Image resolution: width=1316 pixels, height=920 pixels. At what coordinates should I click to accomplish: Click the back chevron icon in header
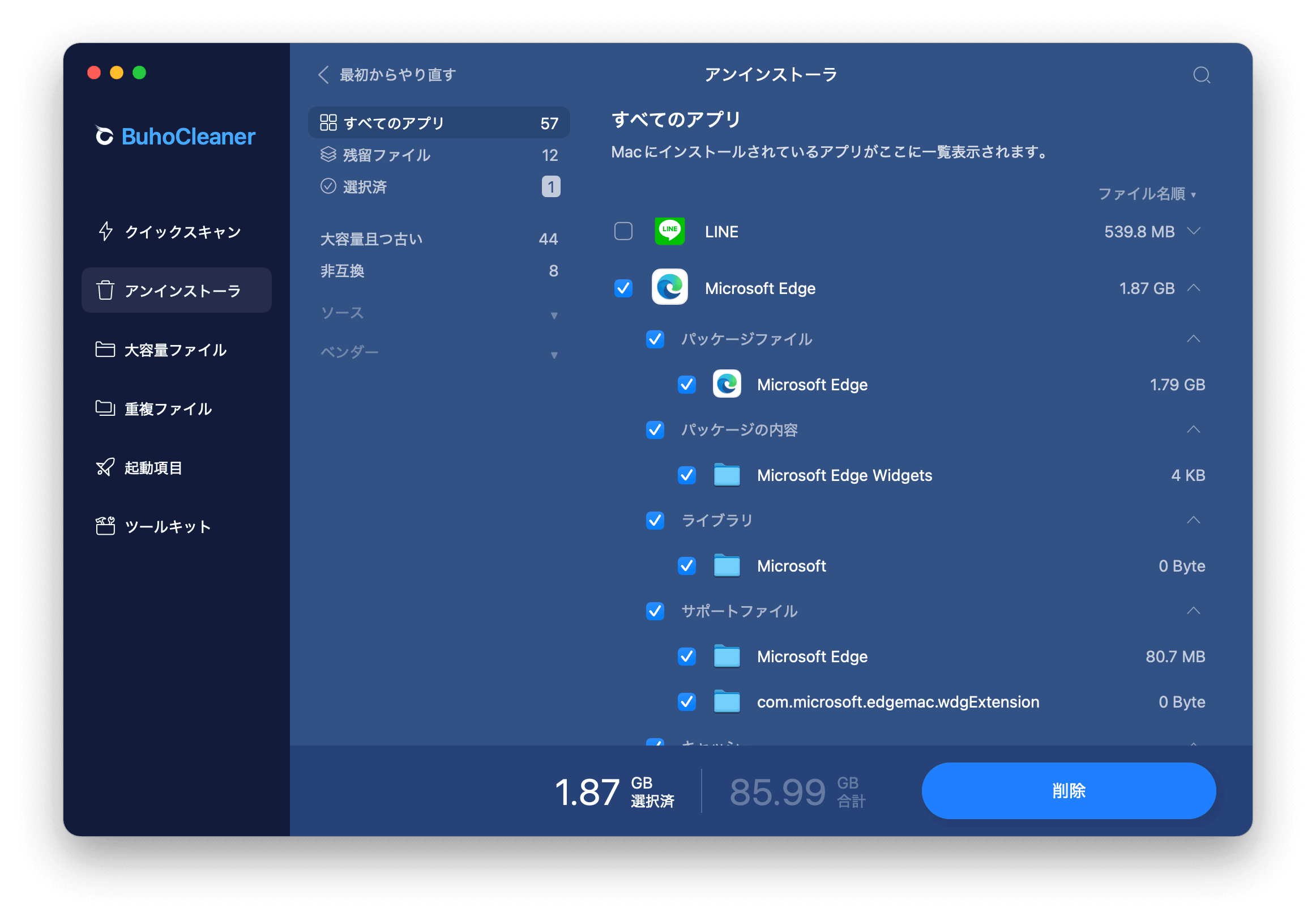coord(324,74)
